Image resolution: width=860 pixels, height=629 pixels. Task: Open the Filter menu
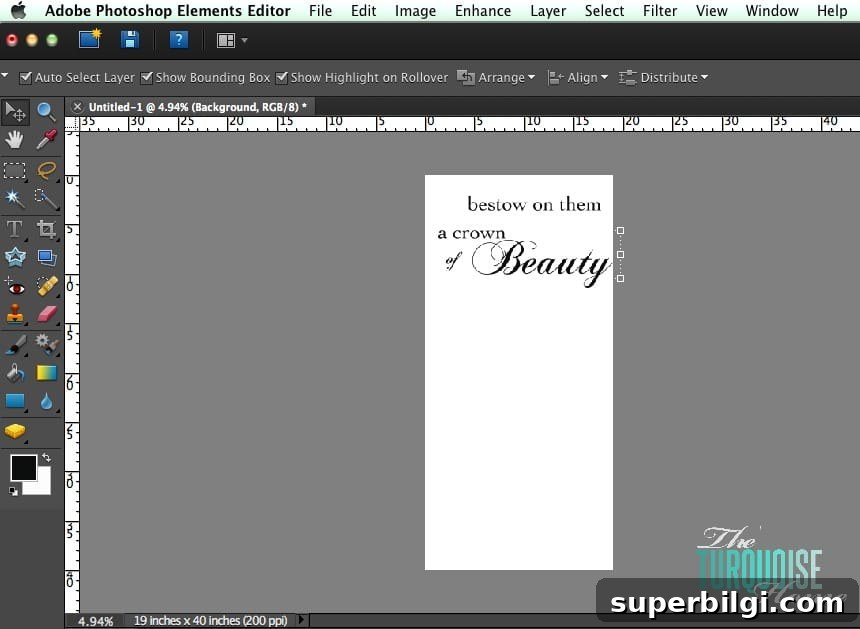point(659,10)
